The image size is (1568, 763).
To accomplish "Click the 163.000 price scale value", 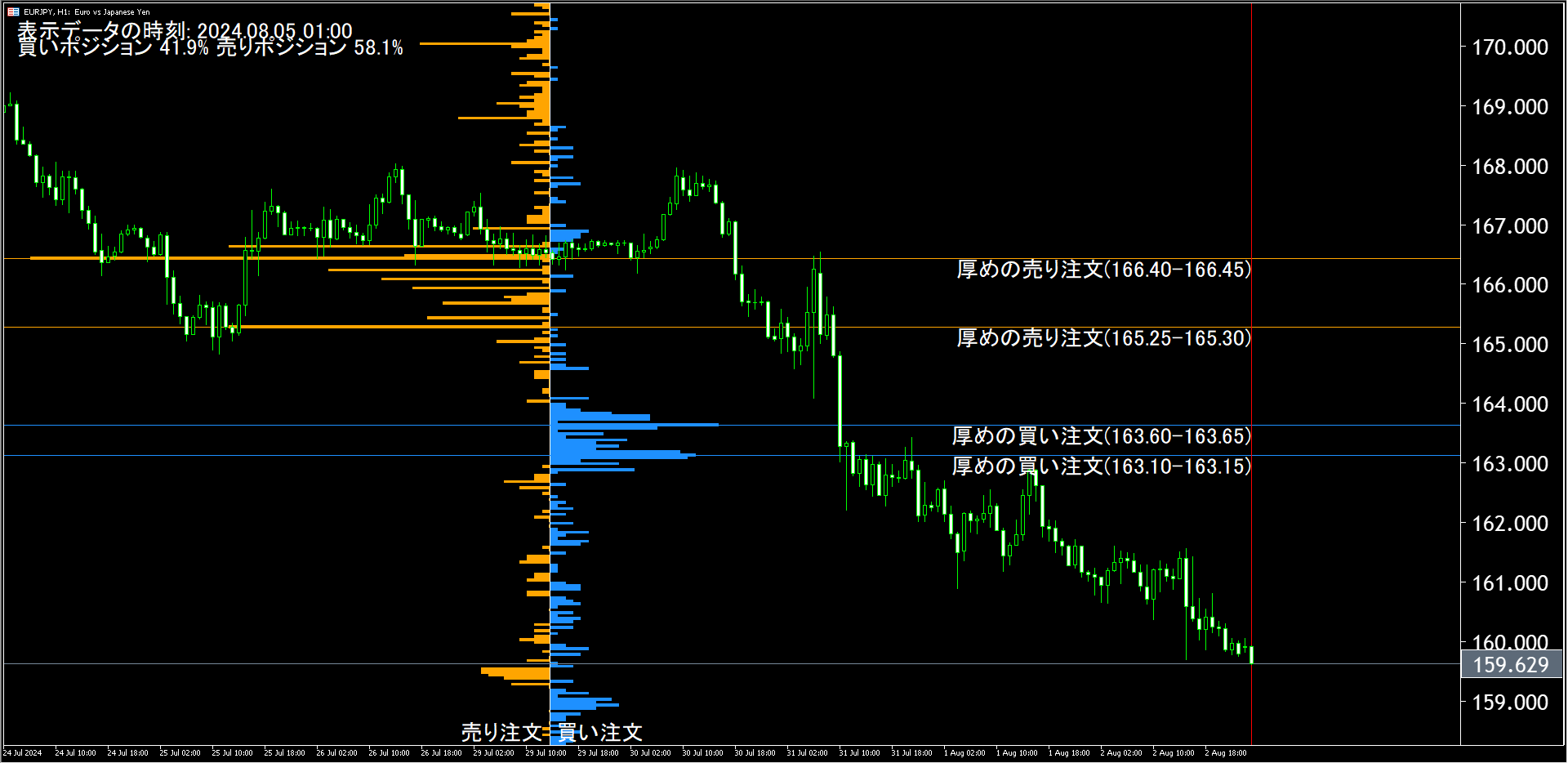I will 1510,464.
